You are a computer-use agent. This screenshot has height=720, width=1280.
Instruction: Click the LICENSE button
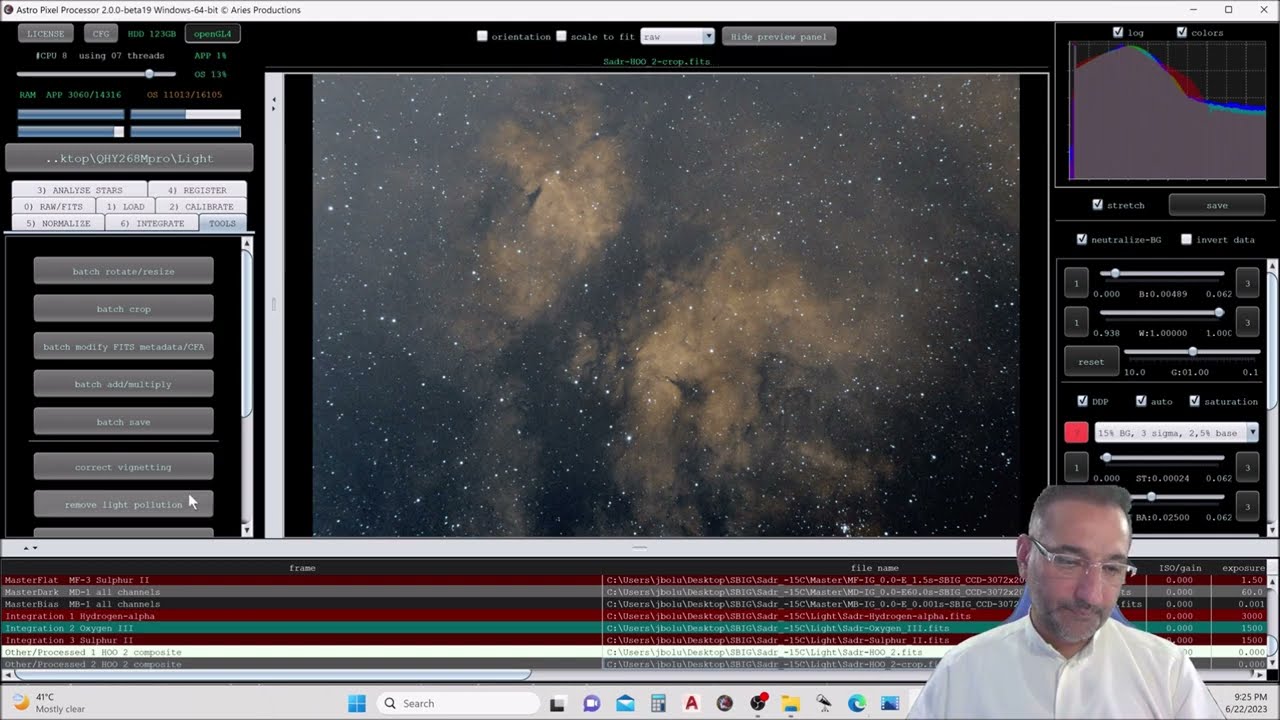(45, 33)
